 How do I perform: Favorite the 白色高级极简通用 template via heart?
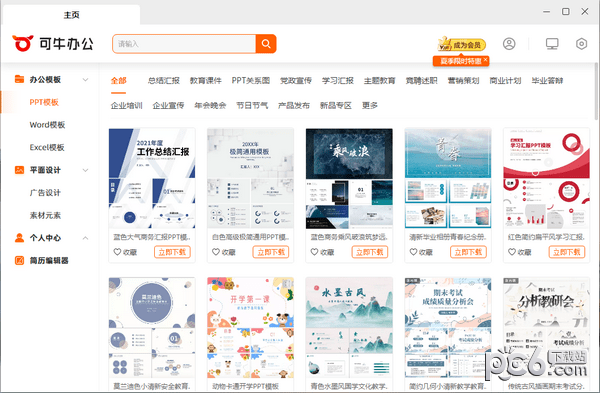pos(216,252)
